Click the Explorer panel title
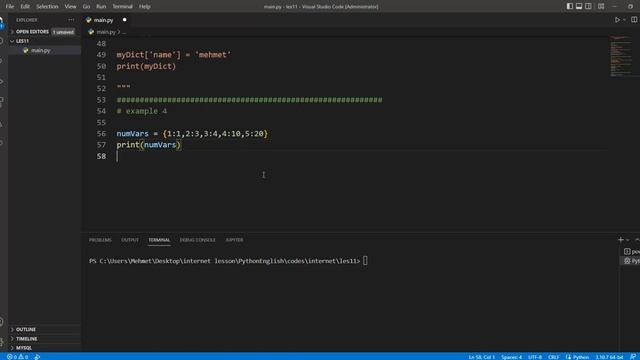 pos(27,20)
